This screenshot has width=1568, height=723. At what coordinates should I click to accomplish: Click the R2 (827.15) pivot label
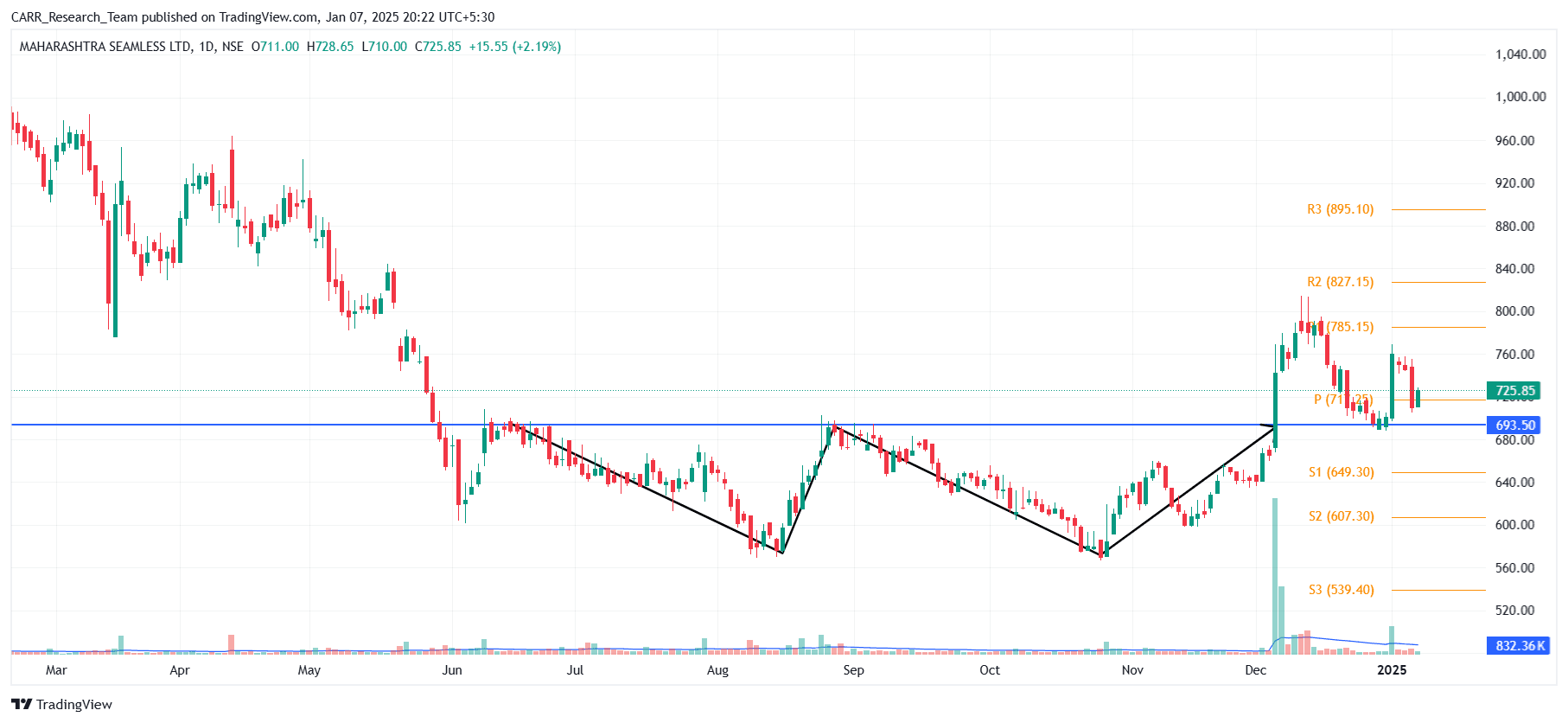1340,282
